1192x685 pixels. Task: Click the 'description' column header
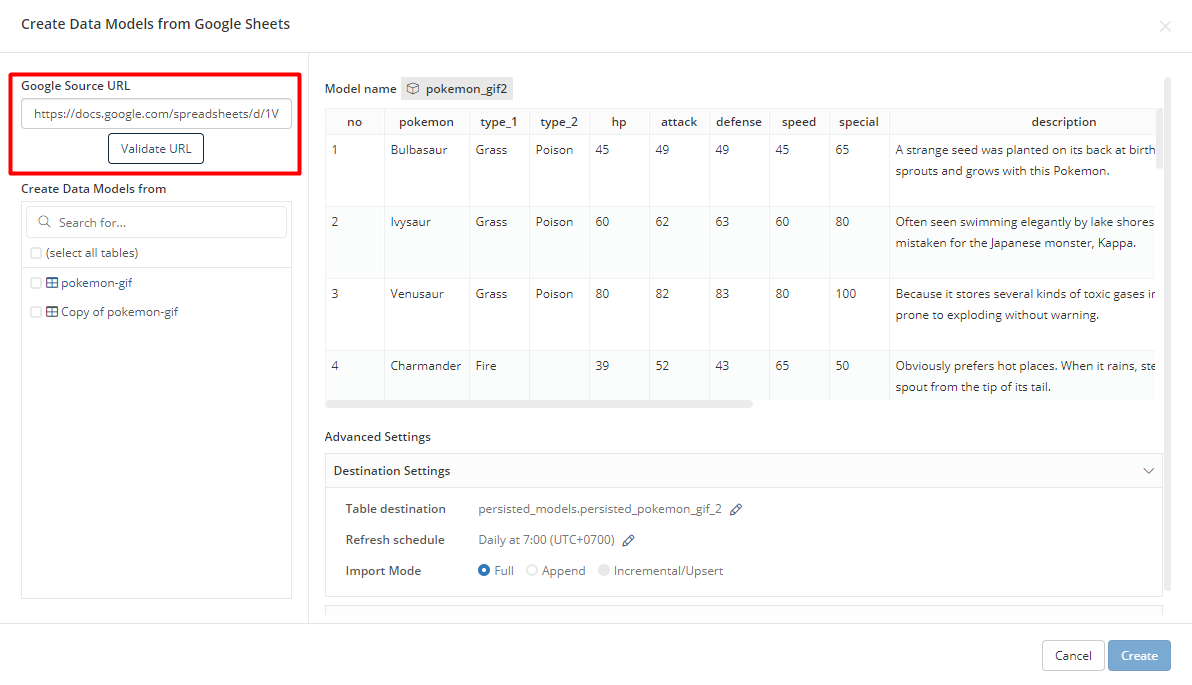pyautogui.click(x=1064, y=122)
